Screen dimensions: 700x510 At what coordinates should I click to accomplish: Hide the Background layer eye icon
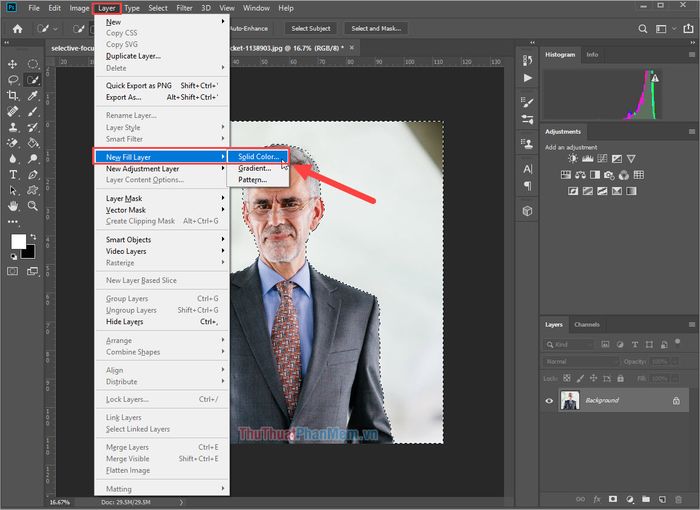pos(549,401)
